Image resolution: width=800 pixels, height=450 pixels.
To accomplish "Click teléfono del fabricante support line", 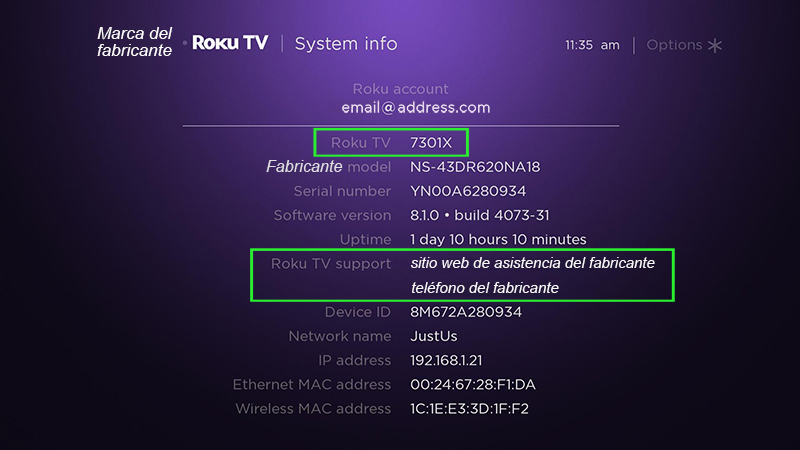I will [484, 288].
